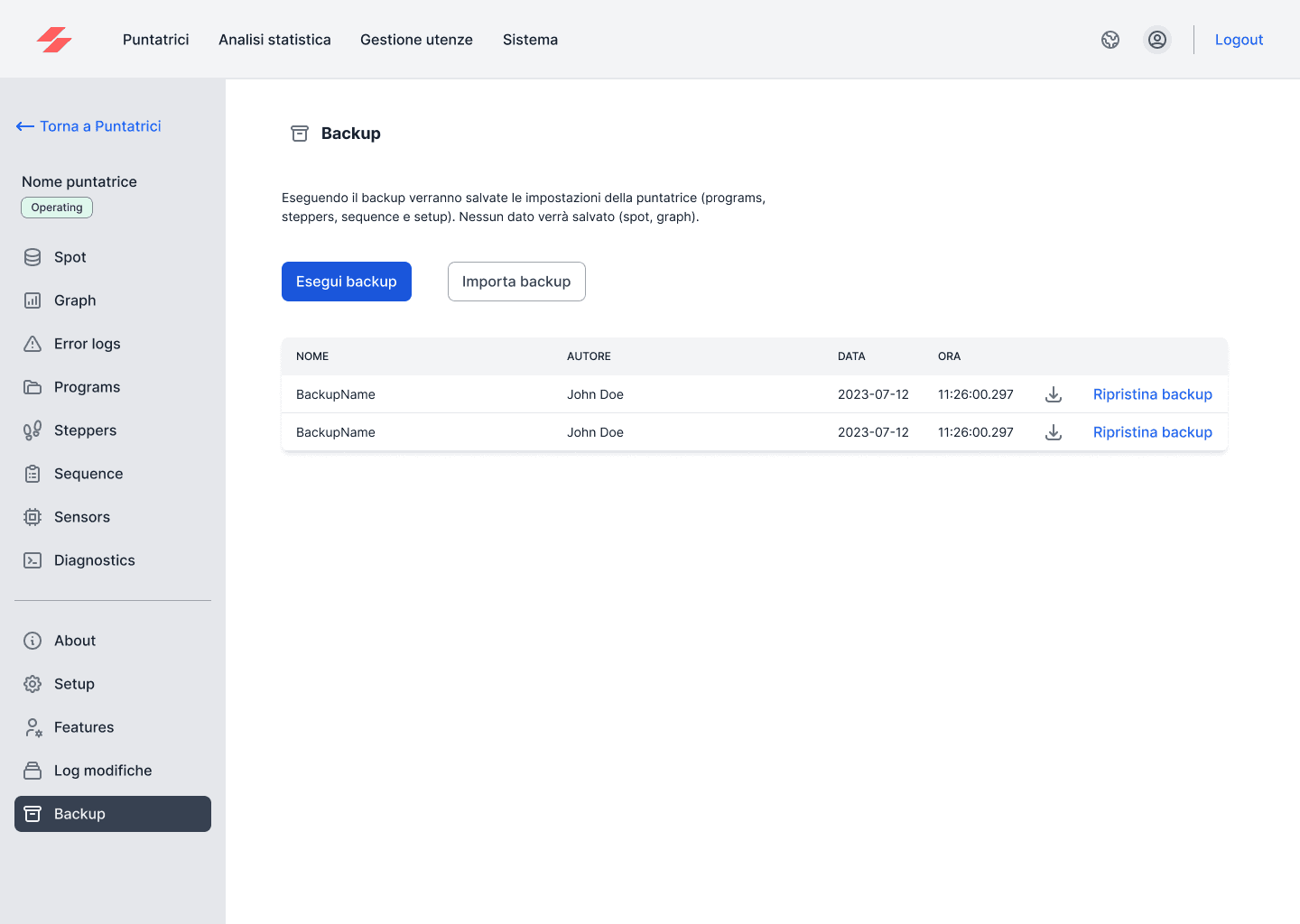This screenshot has width=1300, height=924.
Task: Click the globe icon in the header
Action: tap(1110, 40)
